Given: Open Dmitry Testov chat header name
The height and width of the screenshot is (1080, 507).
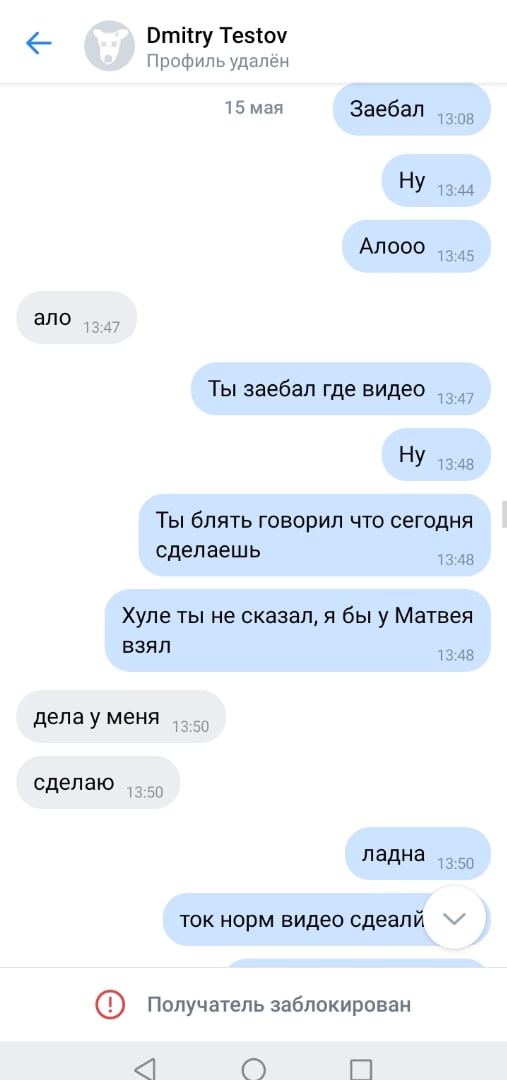Looking at the screenshot, I should coord(217,35).
